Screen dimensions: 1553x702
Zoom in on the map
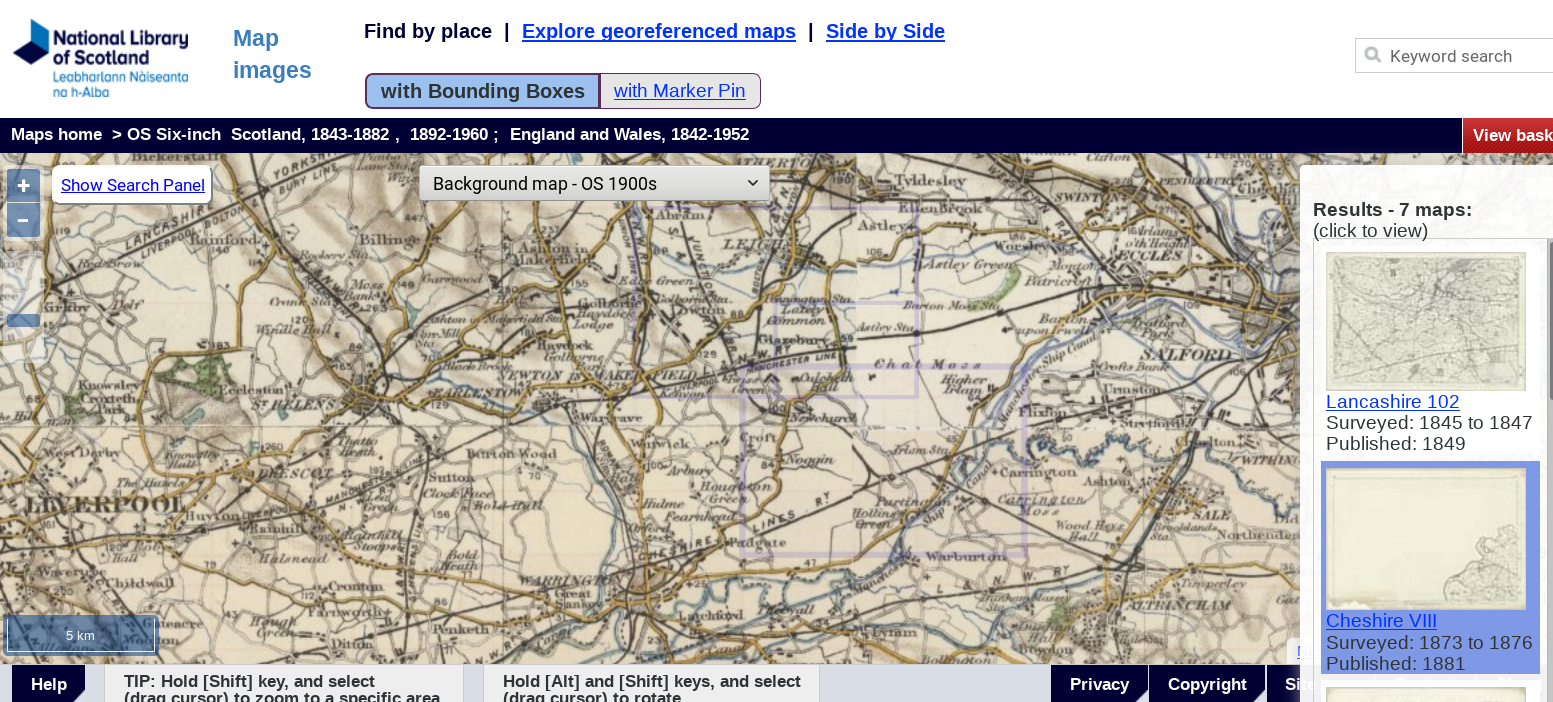click(23, 186)
